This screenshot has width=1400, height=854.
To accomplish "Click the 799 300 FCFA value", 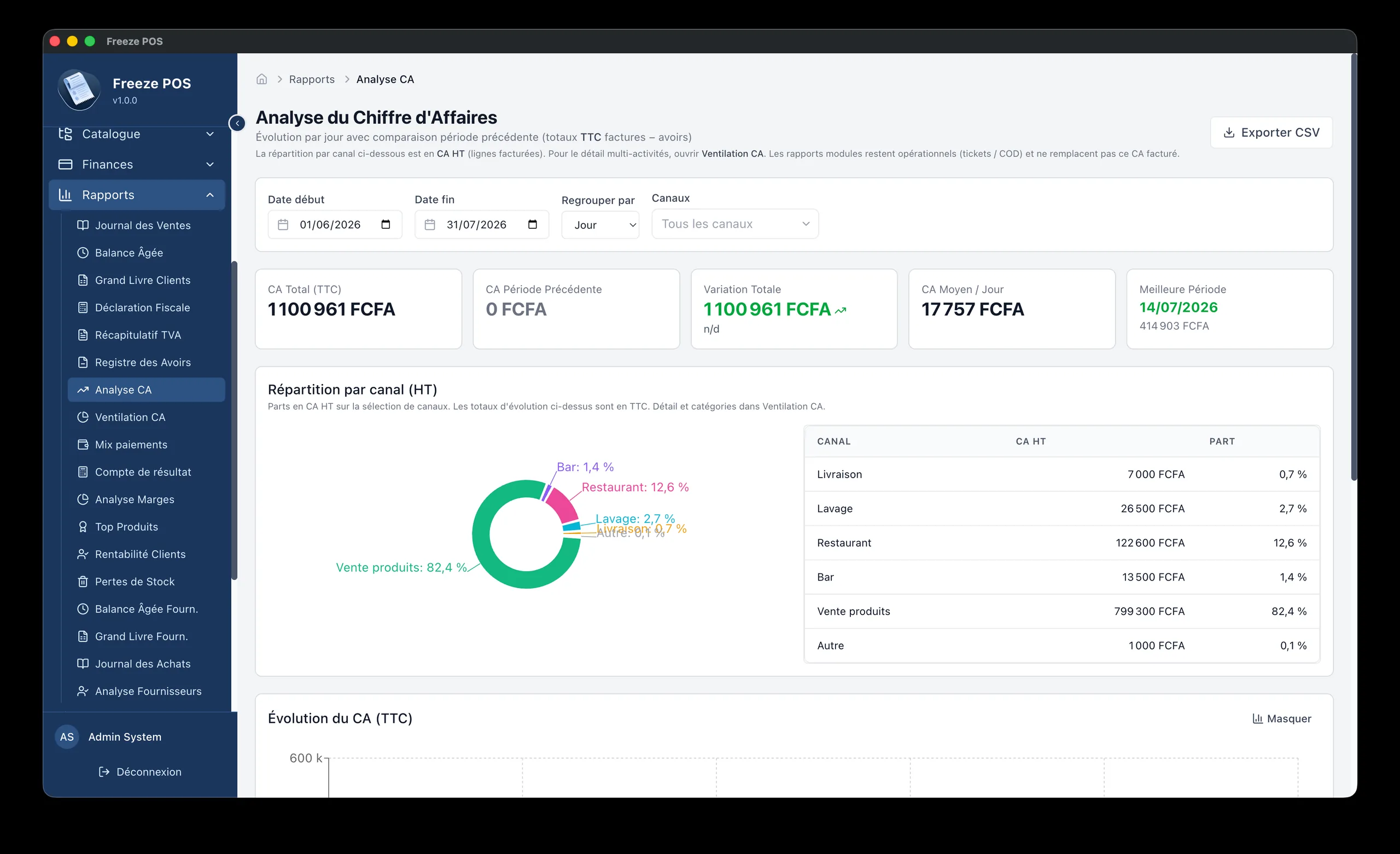I will (1149, 611).
